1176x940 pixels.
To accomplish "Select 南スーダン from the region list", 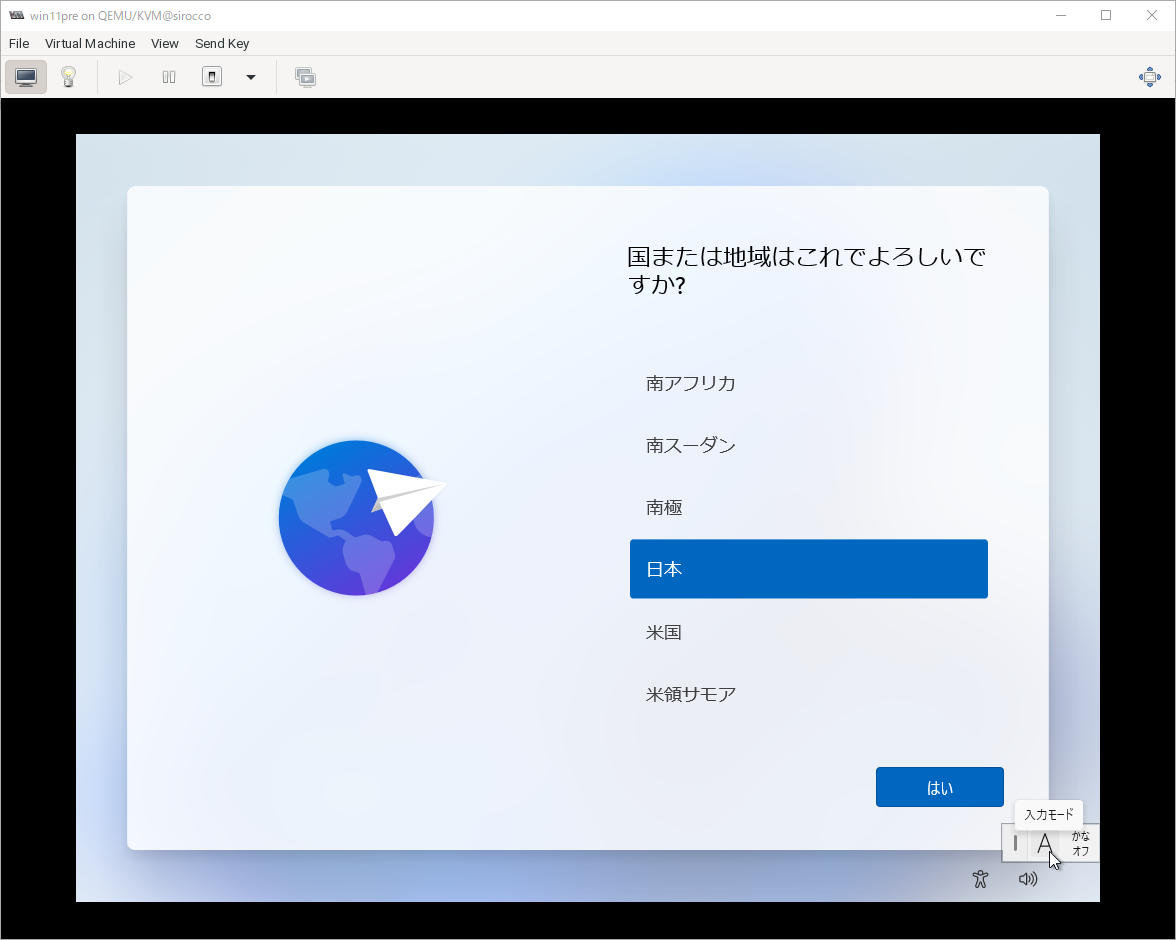I will 808,446.
